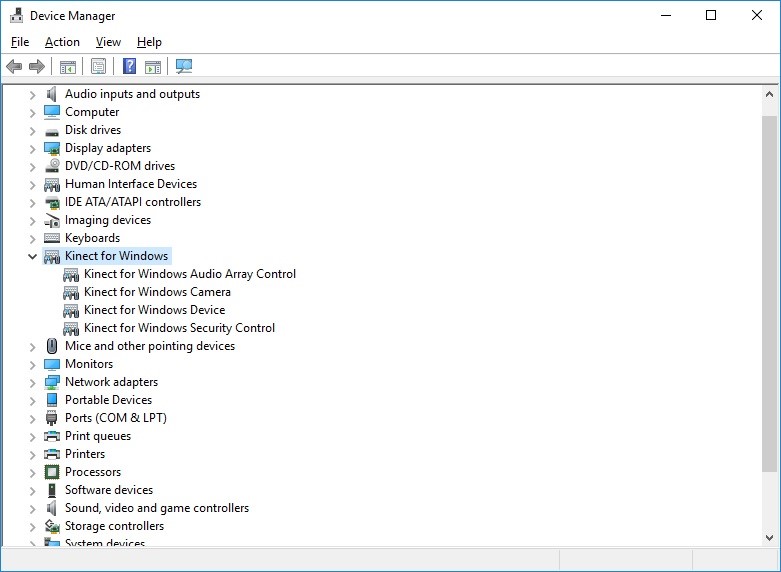Image resolution: width=781 pixels, height=572 pixels.
Task: Minimize the Device Manager window
Action: [x=666, y=15]
